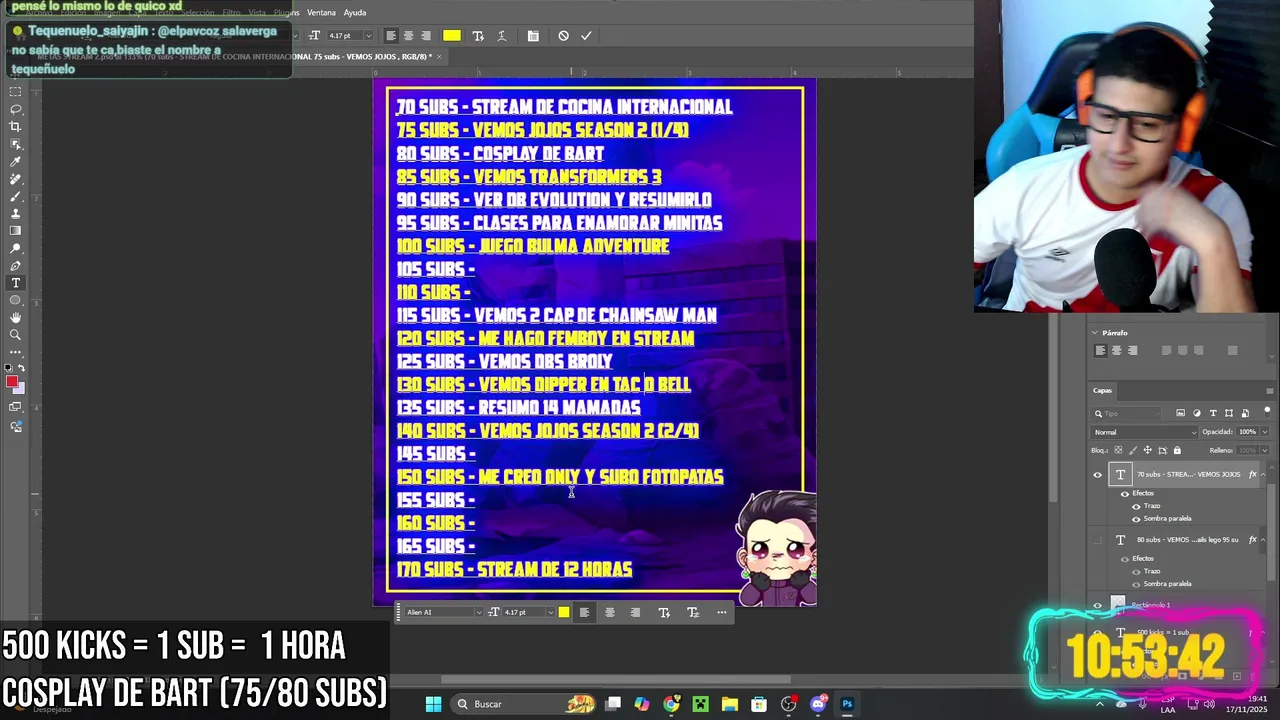Select the Clone Stamp tool
The width and height of the screenshot is (1280, 720).
pyautogui.click(x=15, y=213)
